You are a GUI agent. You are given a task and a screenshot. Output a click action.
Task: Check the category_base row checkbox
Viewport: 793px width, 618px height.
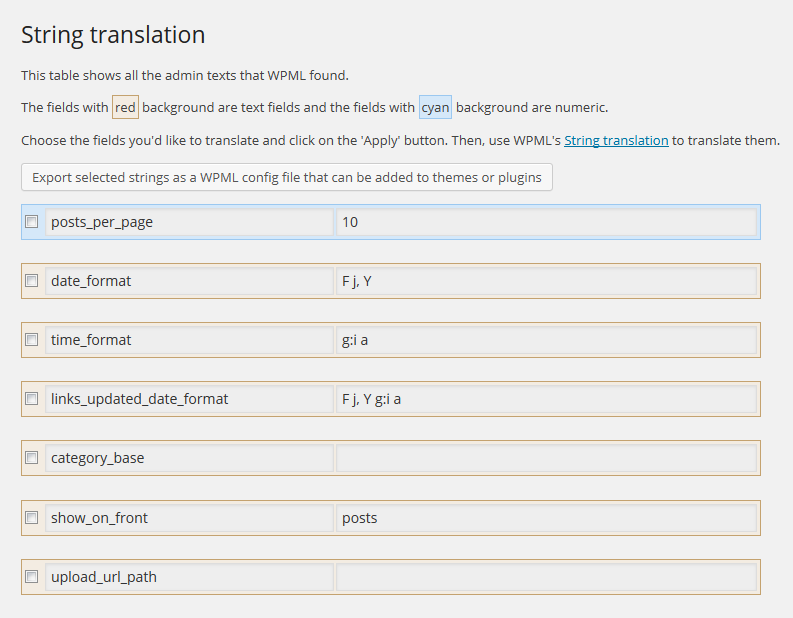pyautogui.click(x=32, y=458)
